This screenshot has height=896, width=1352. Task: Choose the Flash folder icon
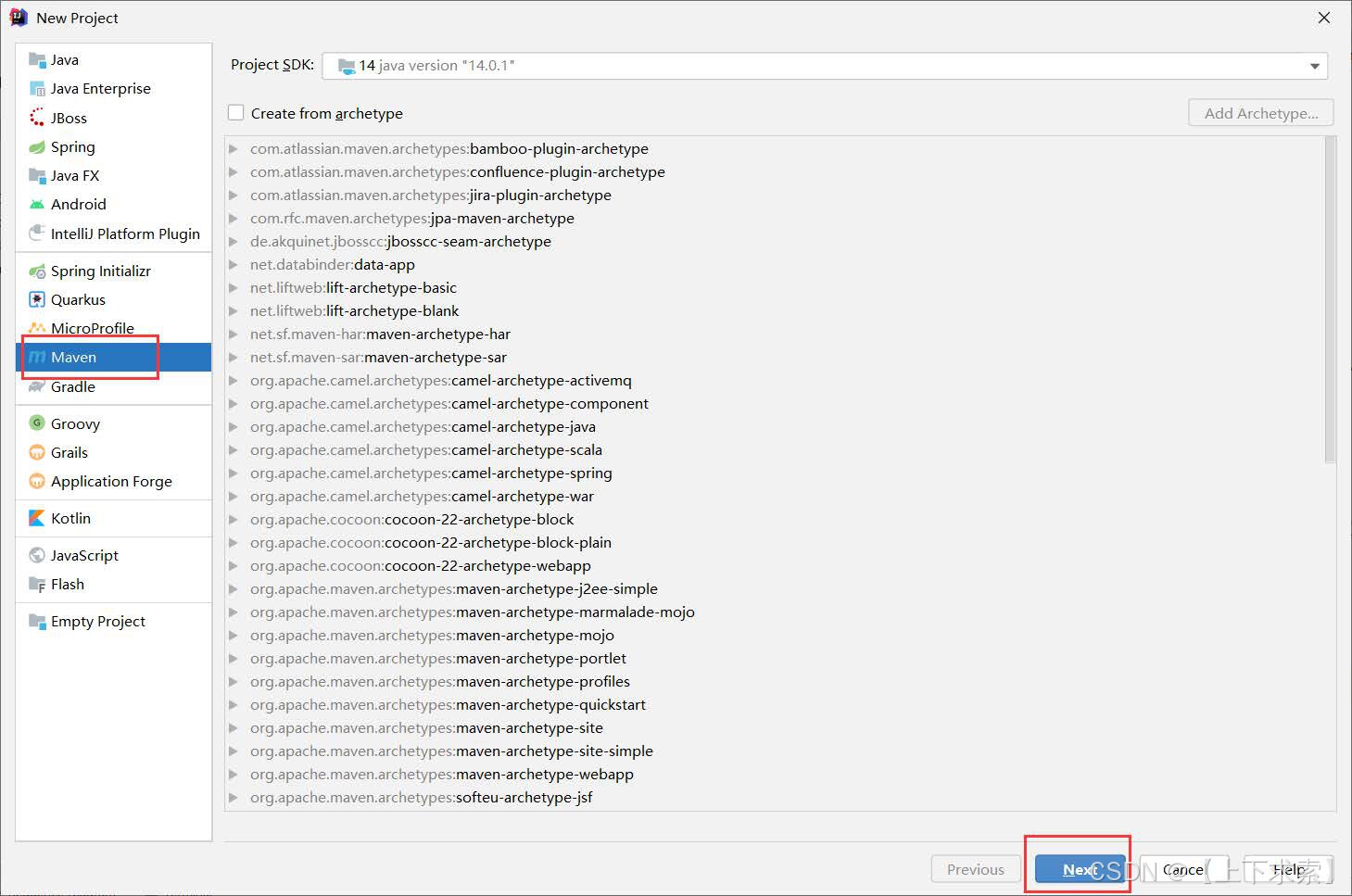pyautogui.click(x=37, y=585)
